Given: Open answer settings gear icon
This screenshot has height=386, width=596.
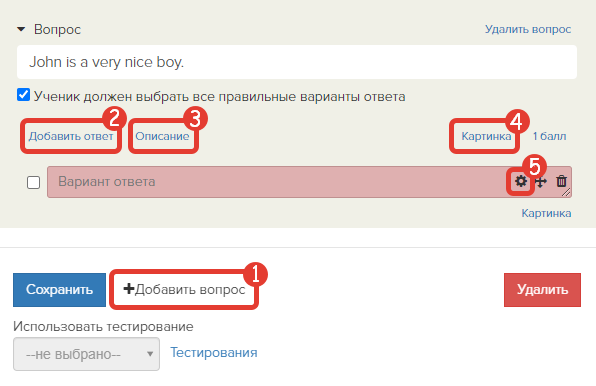Looking at the screenshot, I should click(520, 181).
